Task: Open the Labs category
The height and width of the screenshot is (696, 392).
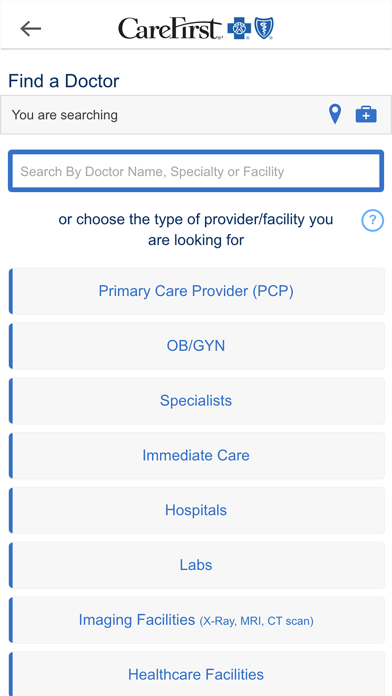Action: 196,565
